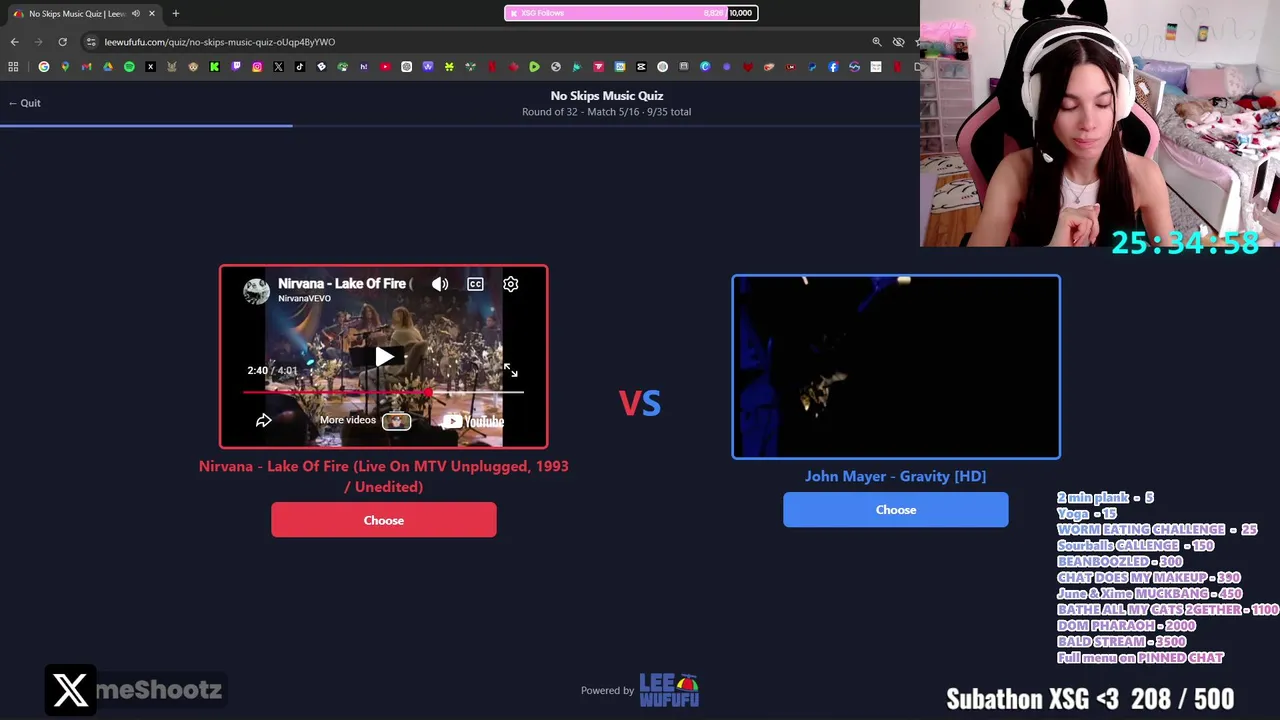1280x720 pixels.
Task: Click the 2:40 / 4:01 timestamp
Action: pos(272,370)
